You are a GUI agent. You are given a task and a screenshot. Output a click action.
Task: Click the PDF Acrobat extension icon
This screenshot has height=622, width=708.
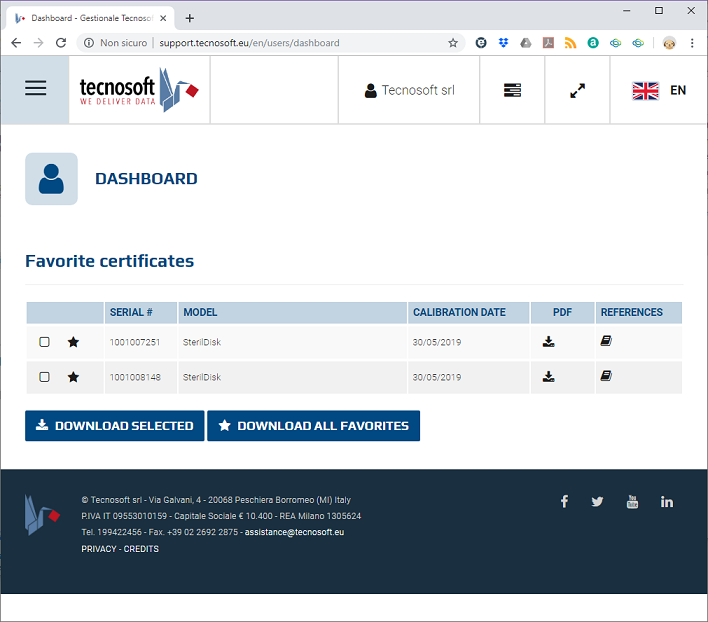(x=548, y=43)
